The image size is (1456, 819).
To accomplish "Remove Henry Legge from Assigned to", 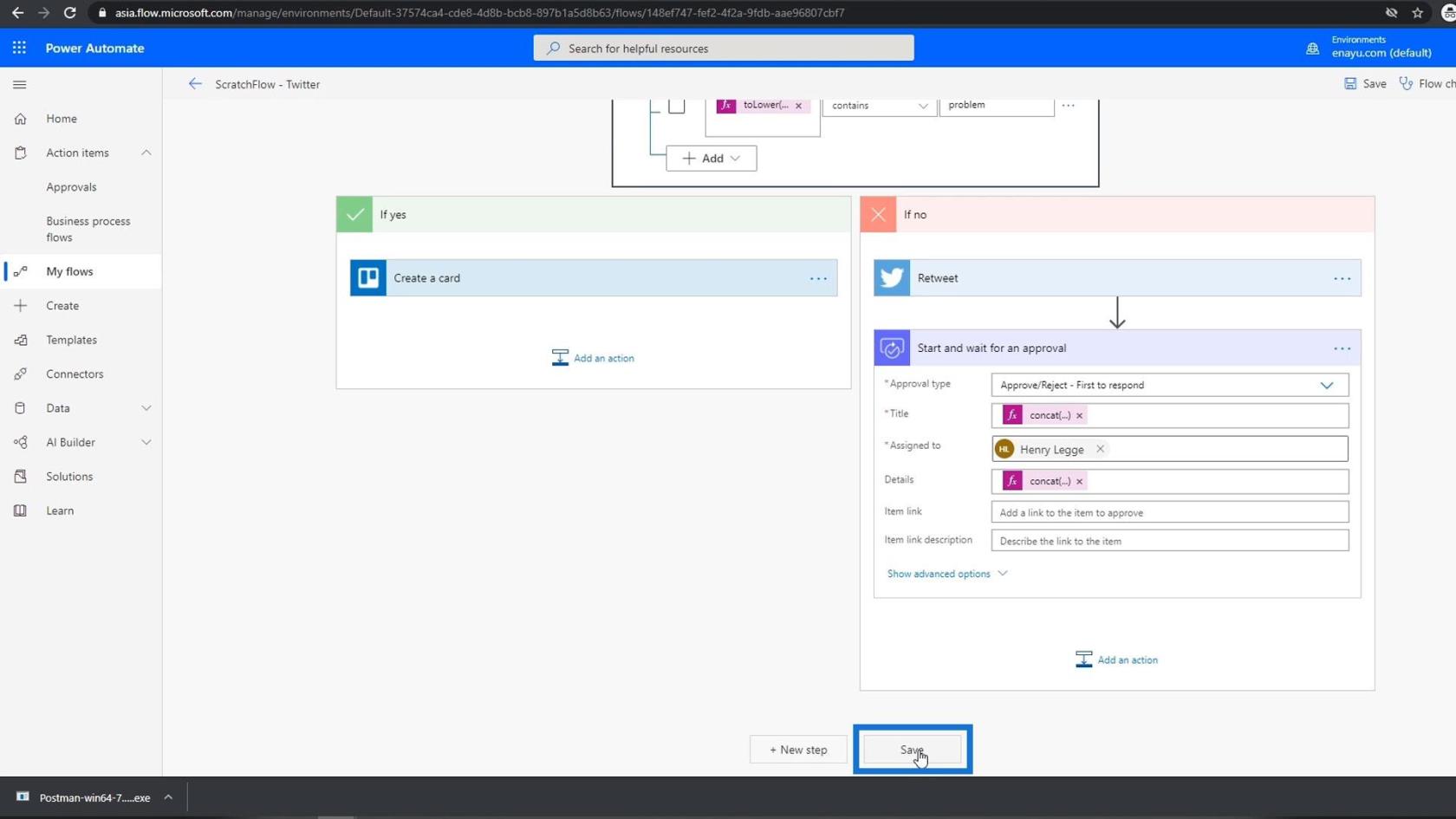I will pos(1100,449).
